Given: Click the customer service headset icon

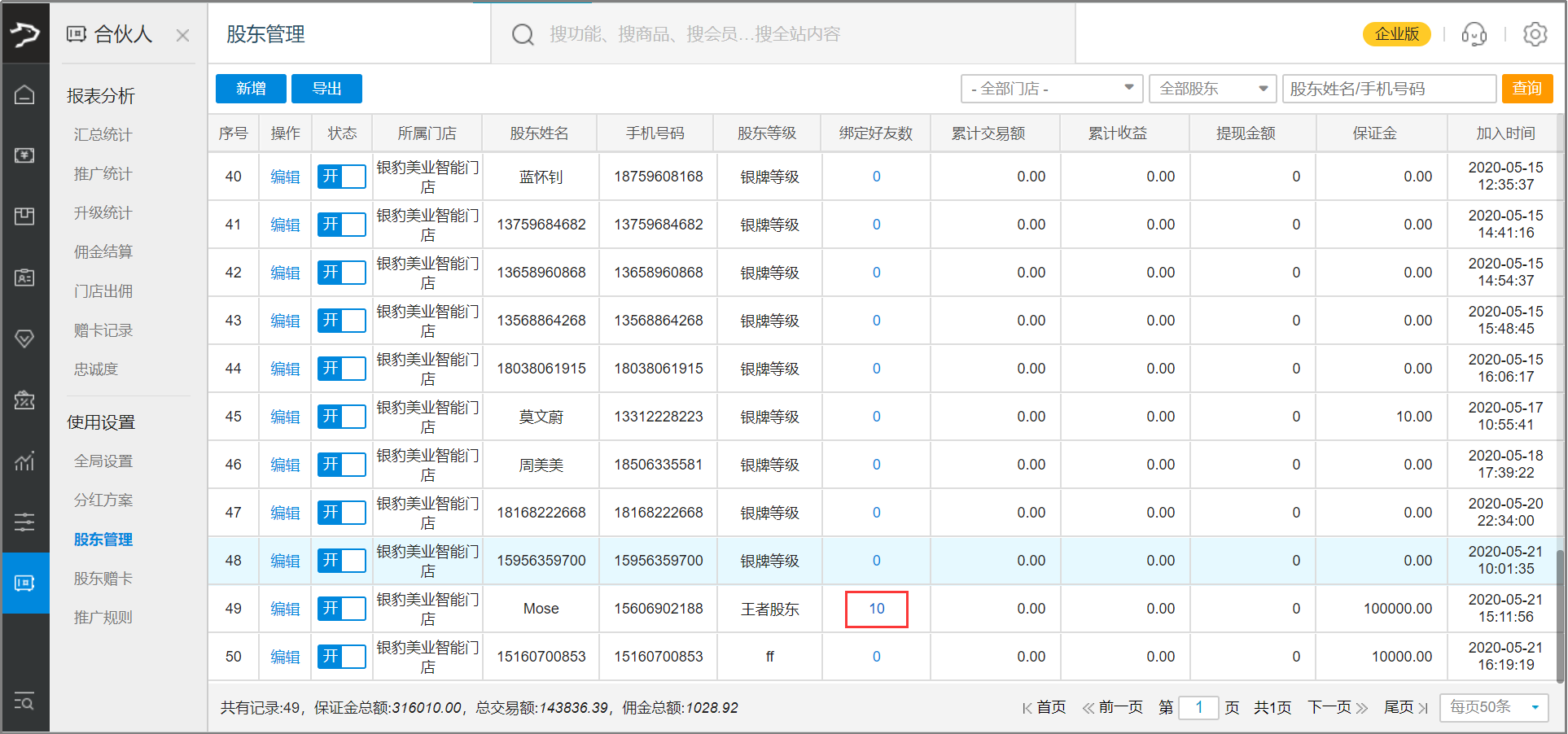Looking at the screenshot, I should [x=1474, y=34].
